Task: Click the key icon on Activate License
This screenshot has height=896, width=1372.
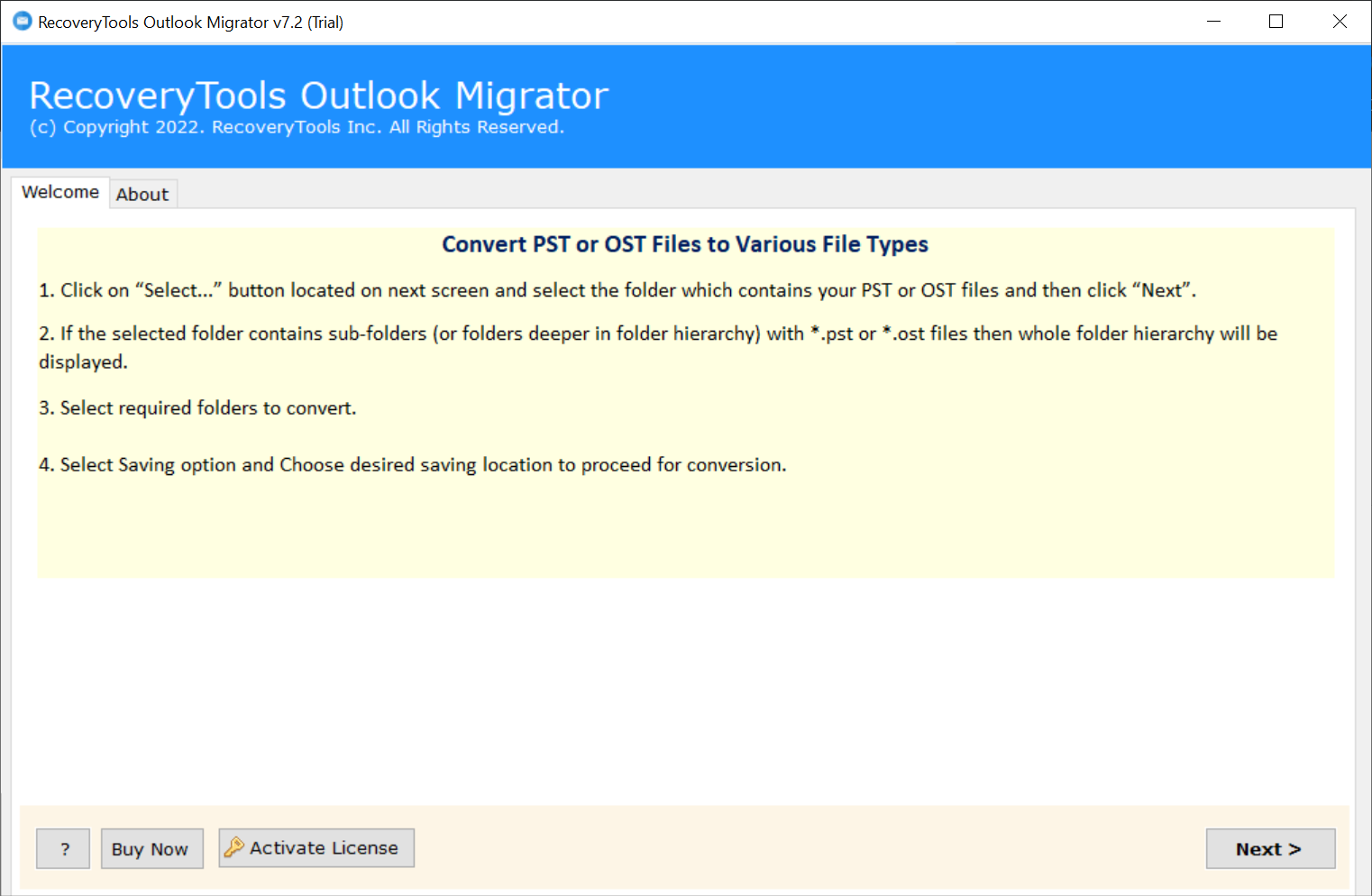Action: tap(234, 847)
